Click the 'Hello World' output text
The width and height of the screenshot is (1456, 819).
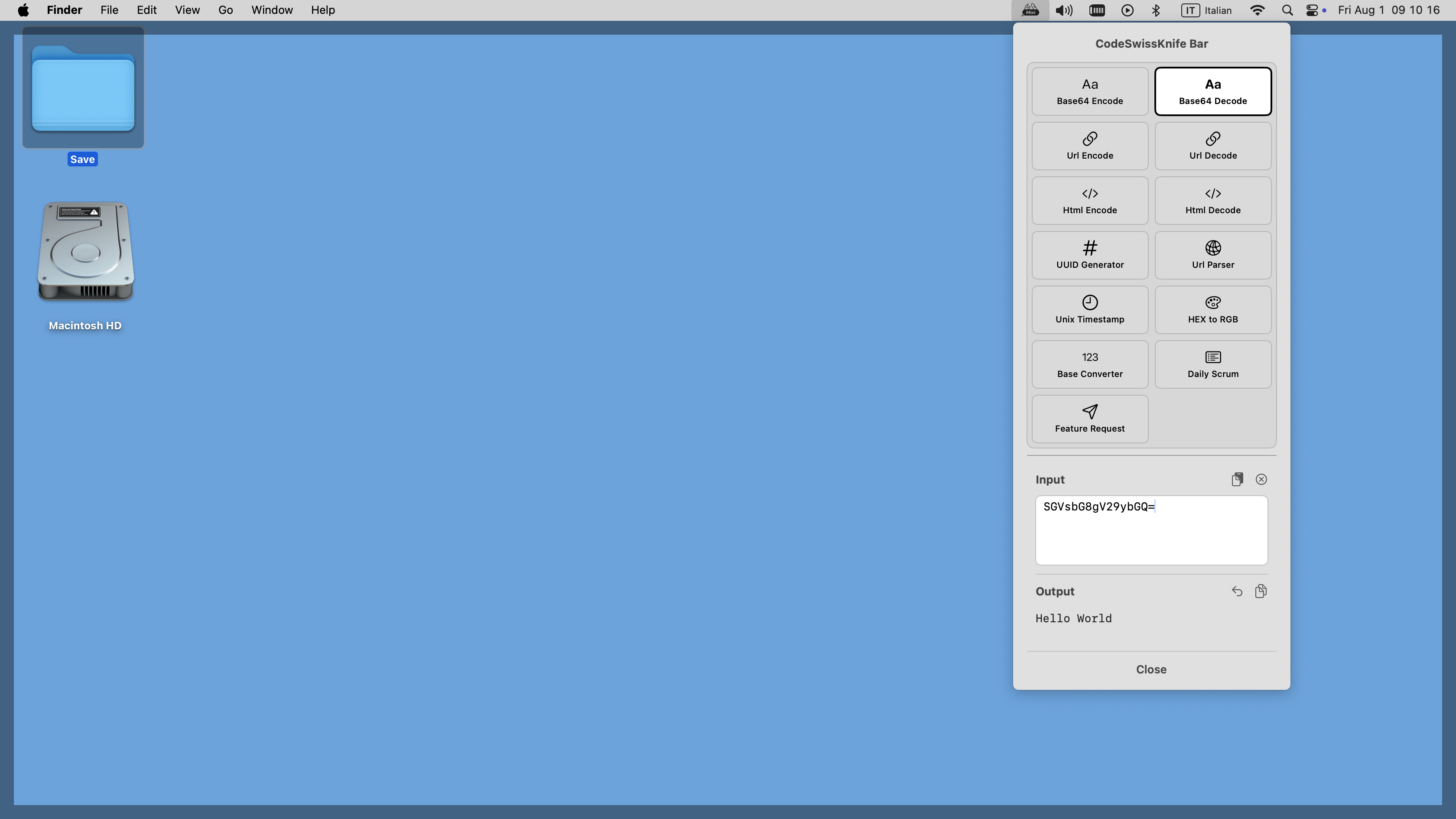click(x=1073, y=619)
